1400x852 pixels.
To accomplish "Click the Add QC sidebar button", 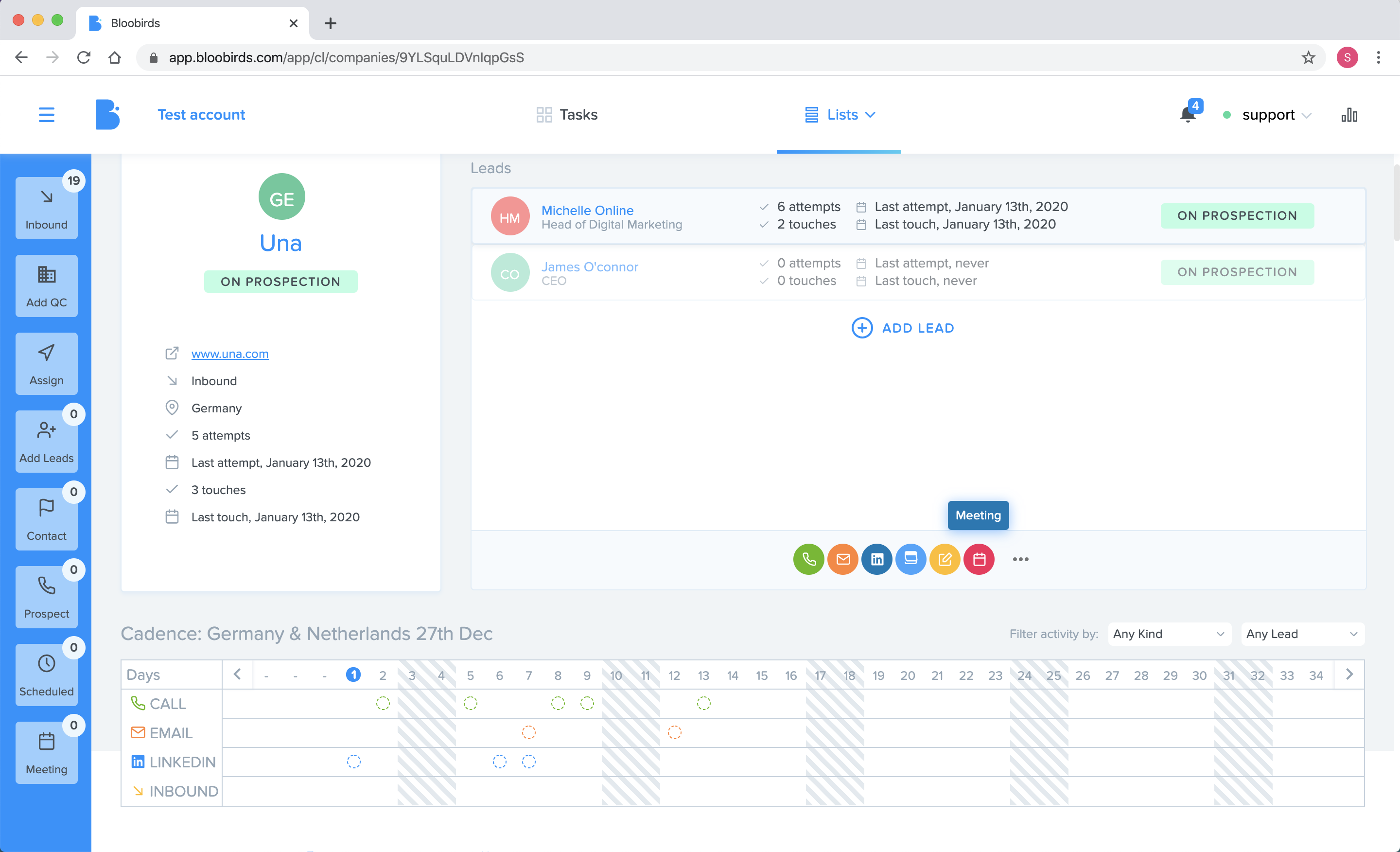I will (47, 286).
